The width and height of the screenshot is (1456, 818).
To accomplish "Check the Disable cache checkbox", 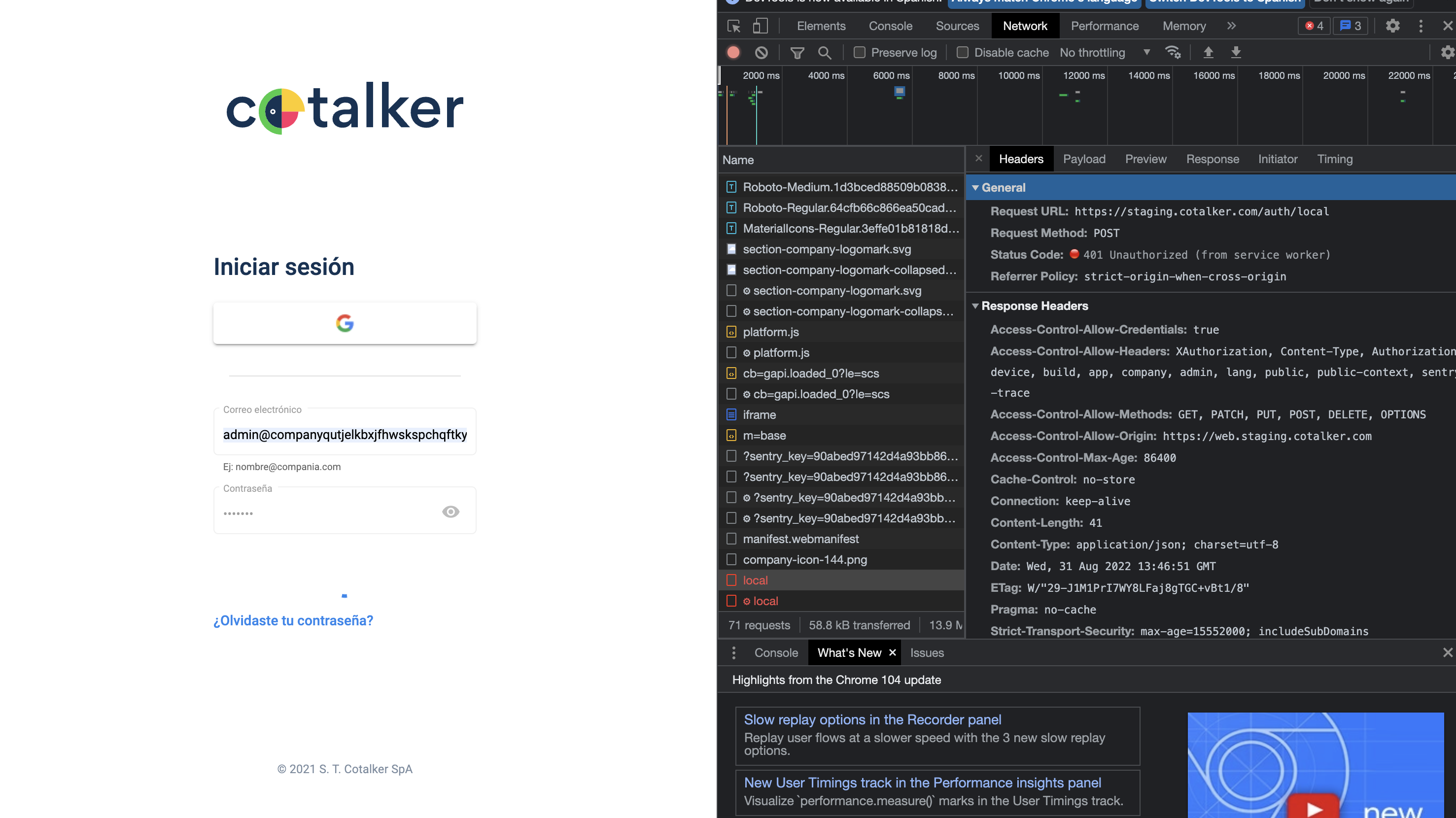I will [963, 53].
